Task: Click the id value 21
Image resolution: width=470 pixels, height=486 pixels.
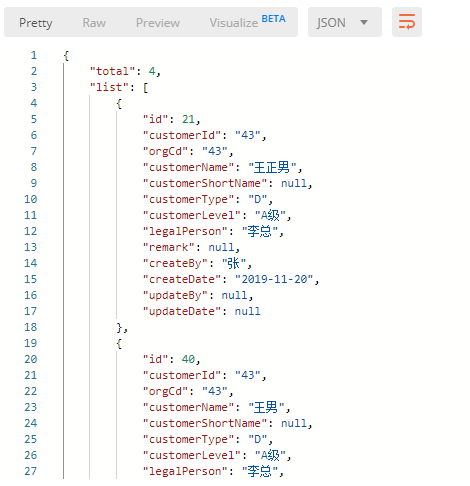Action: 188,119
